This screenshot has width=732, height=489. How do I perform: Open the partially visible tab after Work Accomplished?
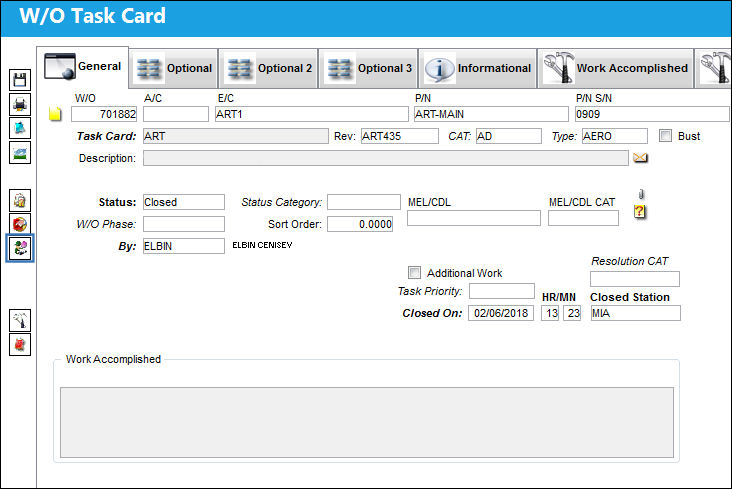click(713, 68)
